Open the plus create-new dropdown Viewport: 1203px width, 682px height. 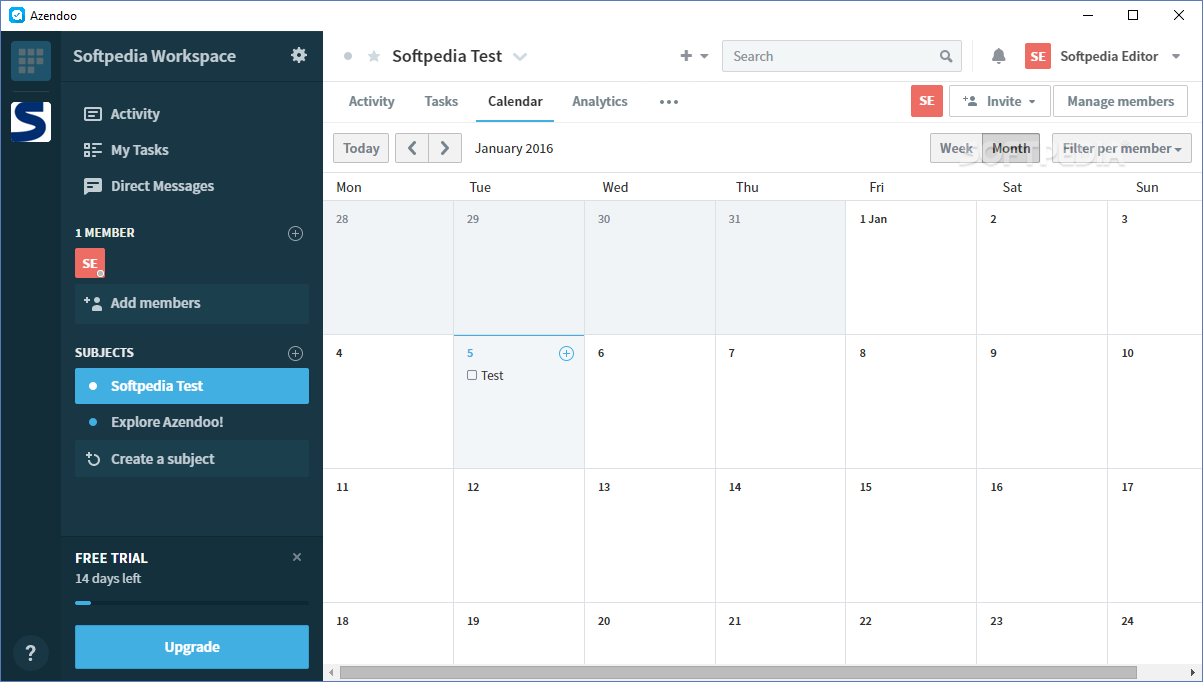coord(694,56)
